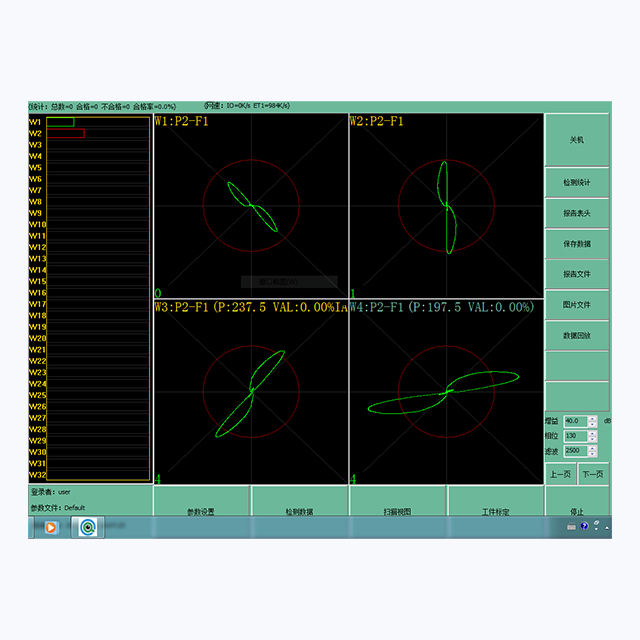The image size is (640, 640).
Task: Increase gain with stepper up arrow
Action: click(592, 418)
